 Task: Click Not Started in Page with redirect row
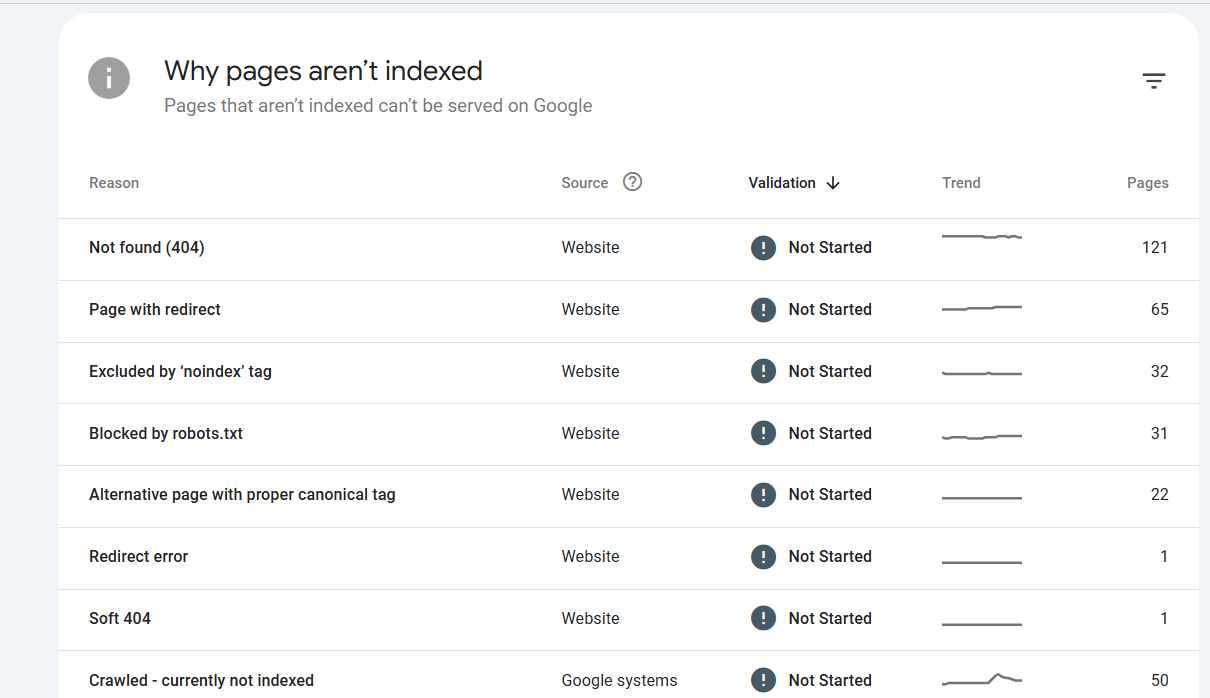click(x=830, y=309)
